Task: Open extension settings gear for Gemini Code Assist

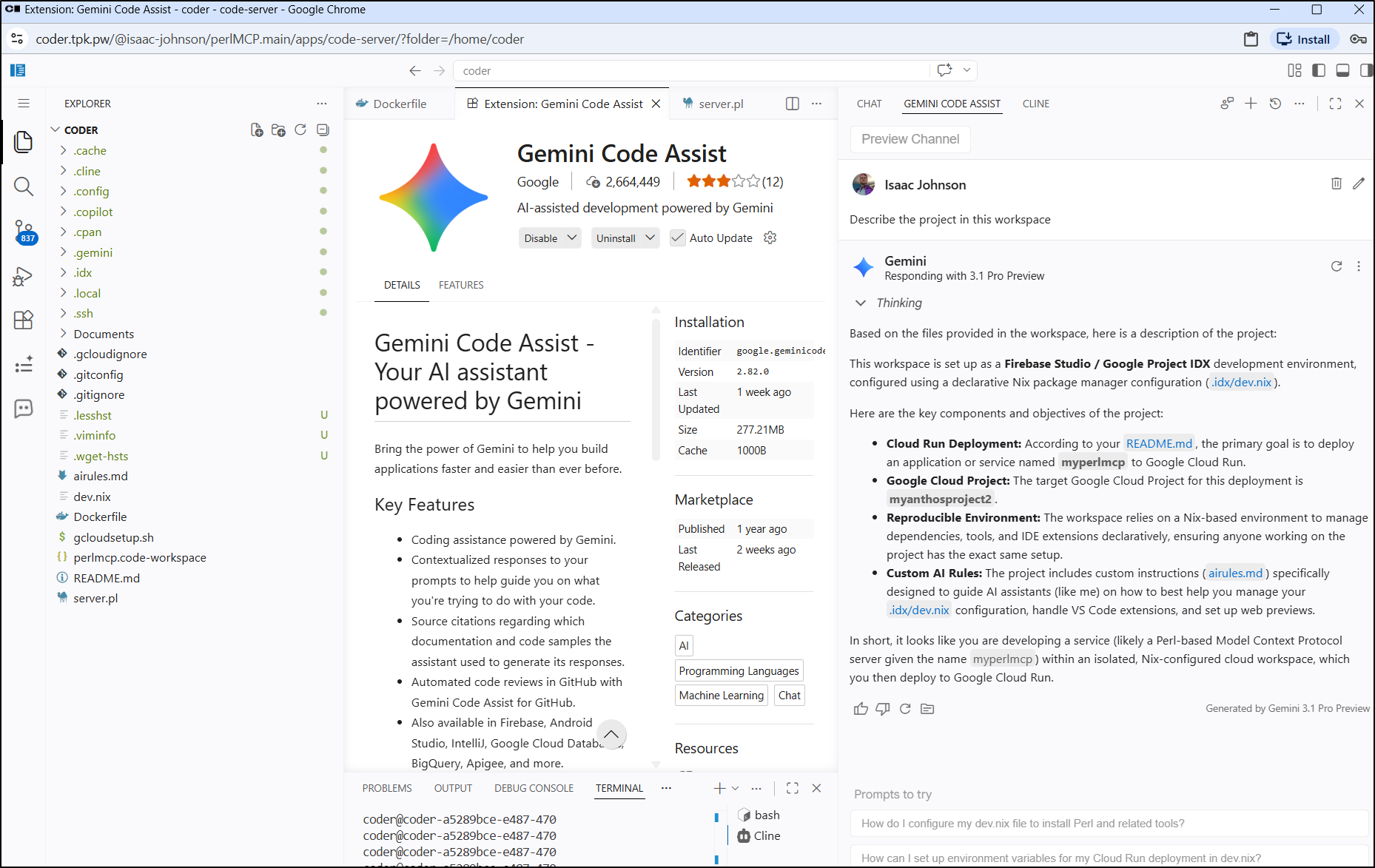Action: [x=770, y=238]
